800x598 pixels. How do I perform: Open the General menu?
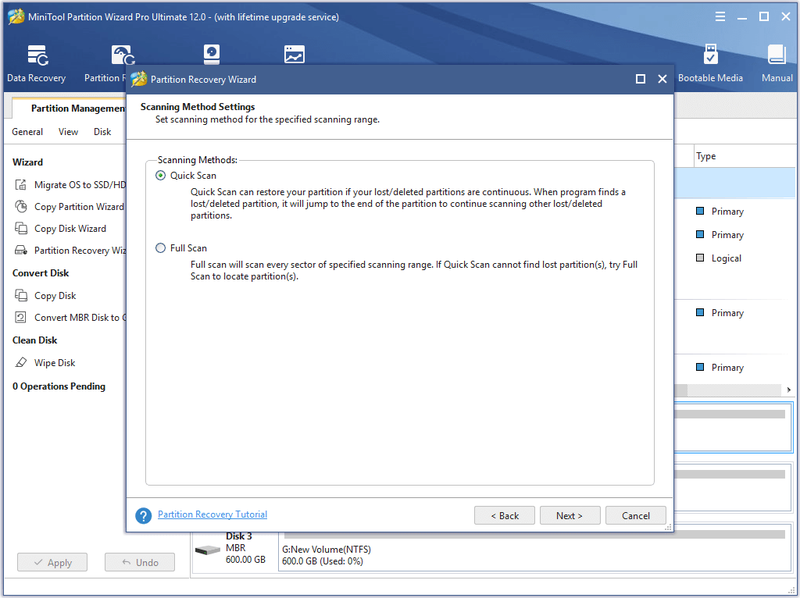pyautogui.click(x=28, y=132)
